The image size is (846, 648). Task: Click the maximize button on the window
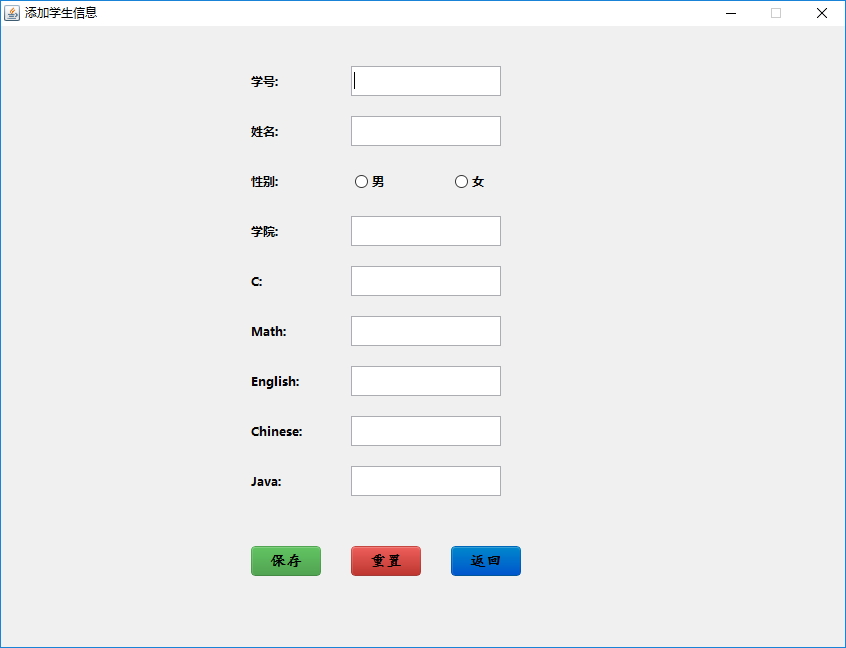pos(776,13)
